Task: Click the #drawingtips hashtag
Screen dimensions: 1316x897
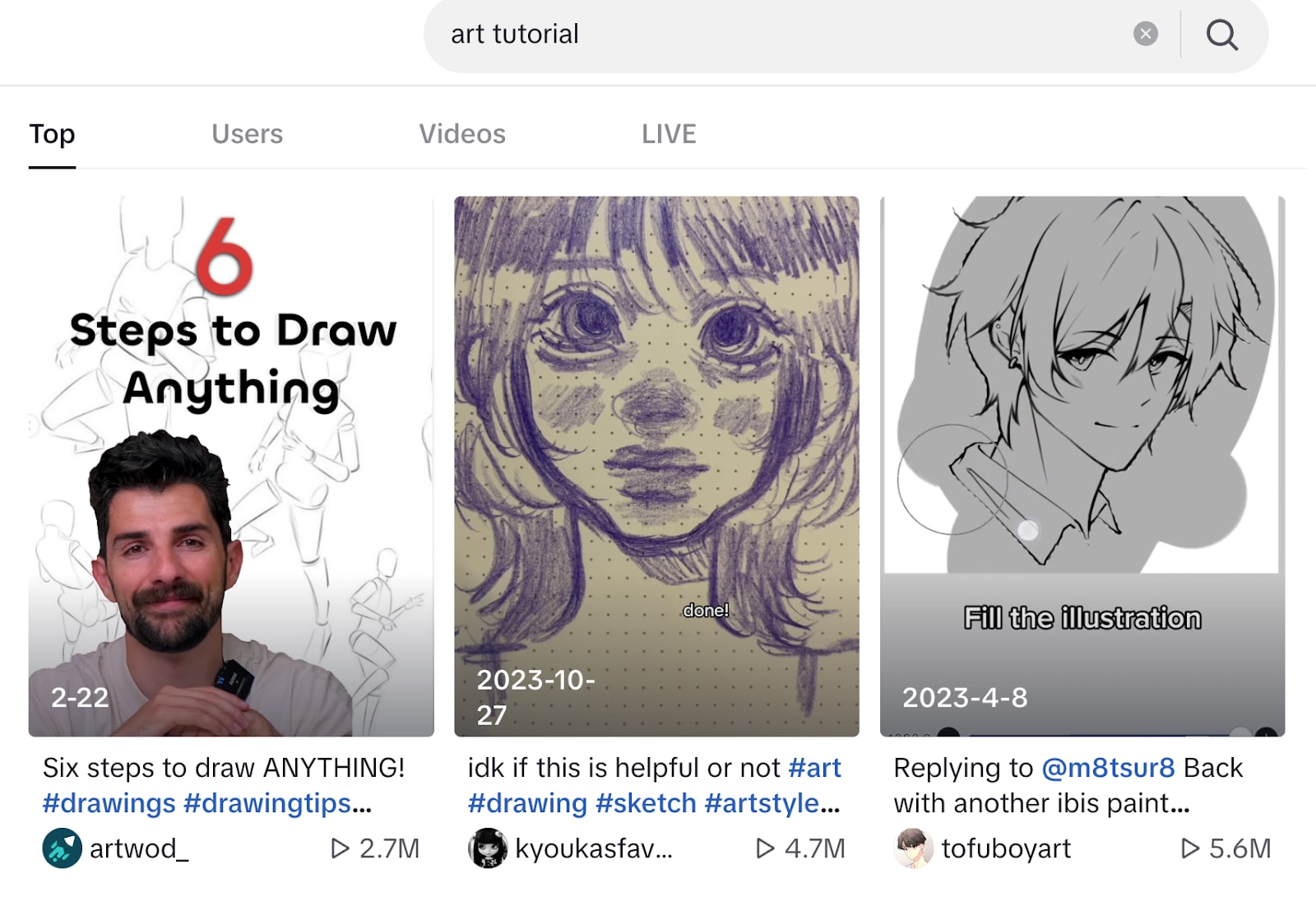Action: tap(268, 803)
